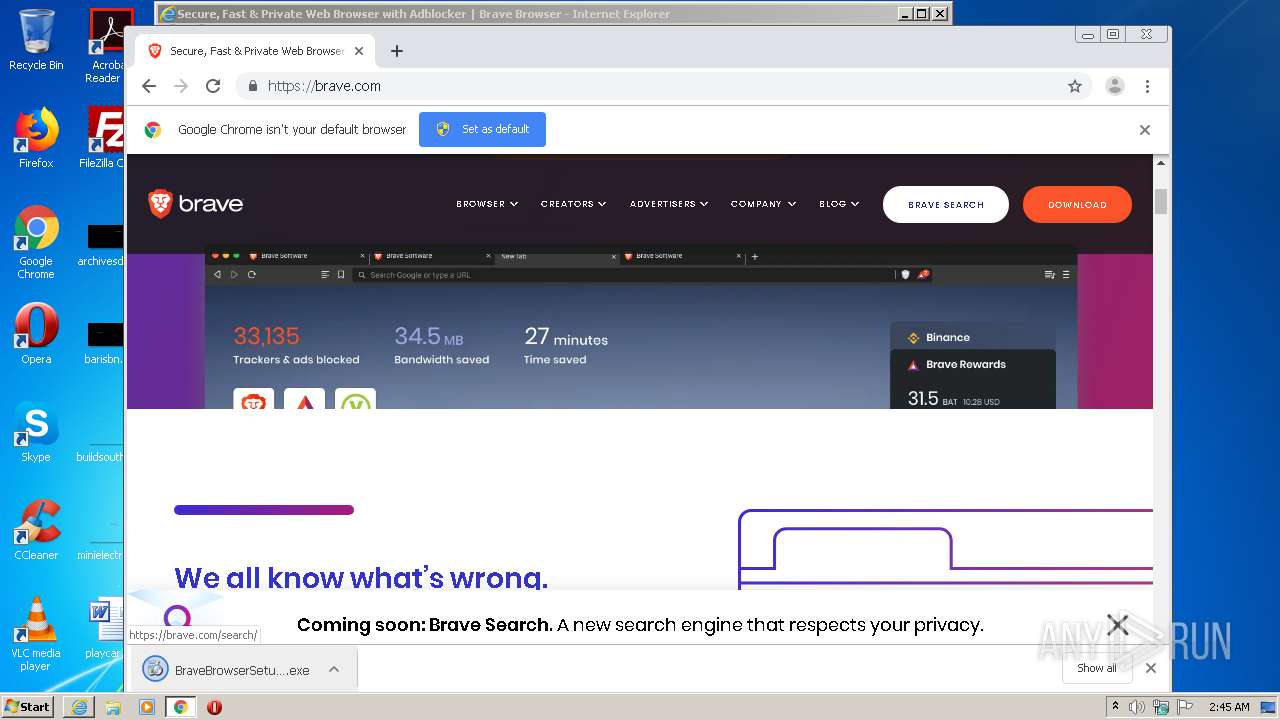Open Google Chrome desktop shortcut

[x=36, y=242]
